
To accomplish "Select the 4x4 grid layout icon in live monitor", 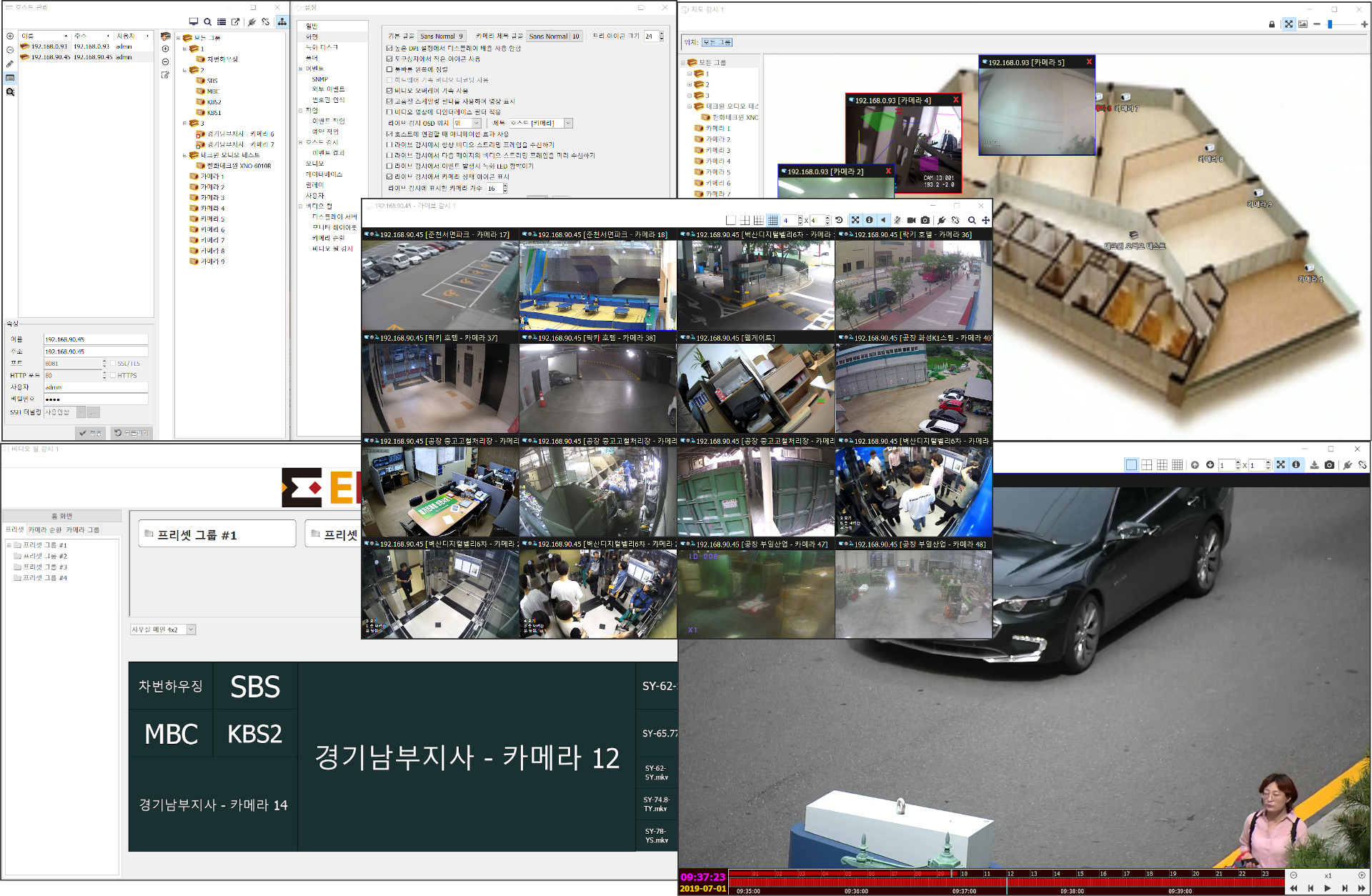I will [772, 220].
